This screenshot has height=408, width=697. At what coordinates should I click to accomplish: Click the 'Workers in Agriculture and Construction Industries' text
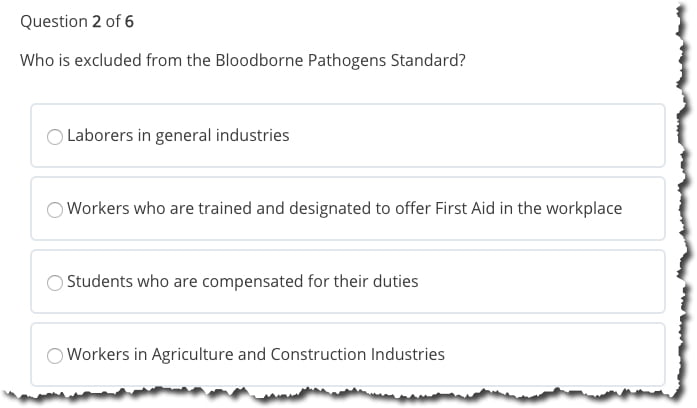256,354
